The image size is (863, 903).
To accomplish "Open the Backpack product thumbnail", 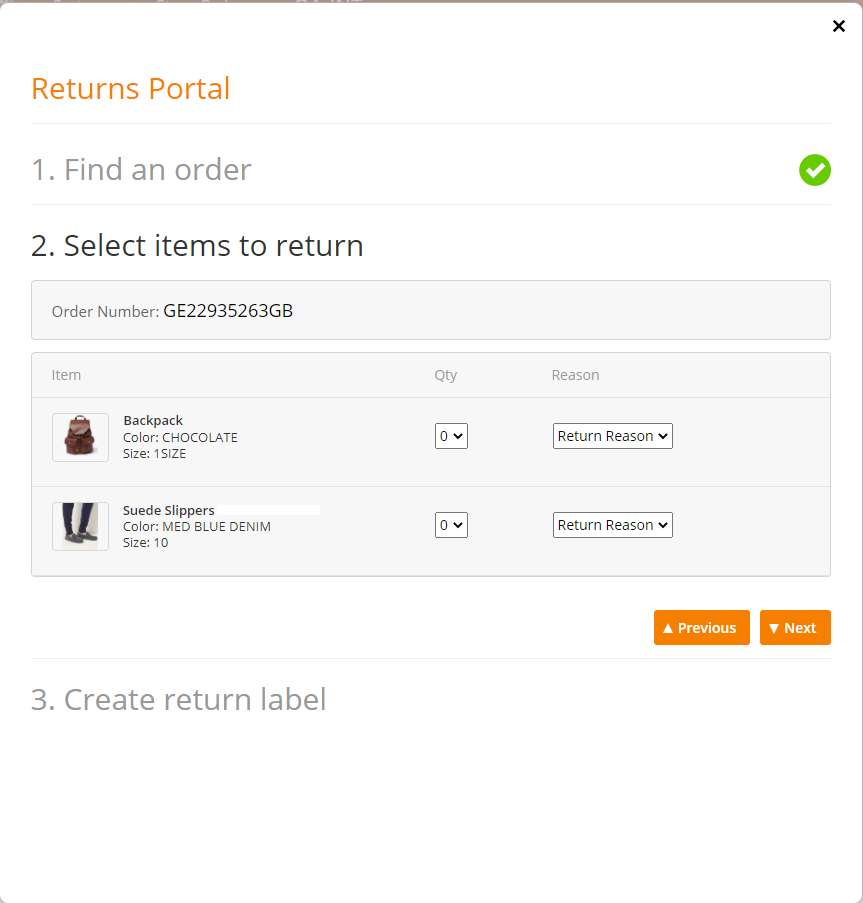I will pos(81,437).
